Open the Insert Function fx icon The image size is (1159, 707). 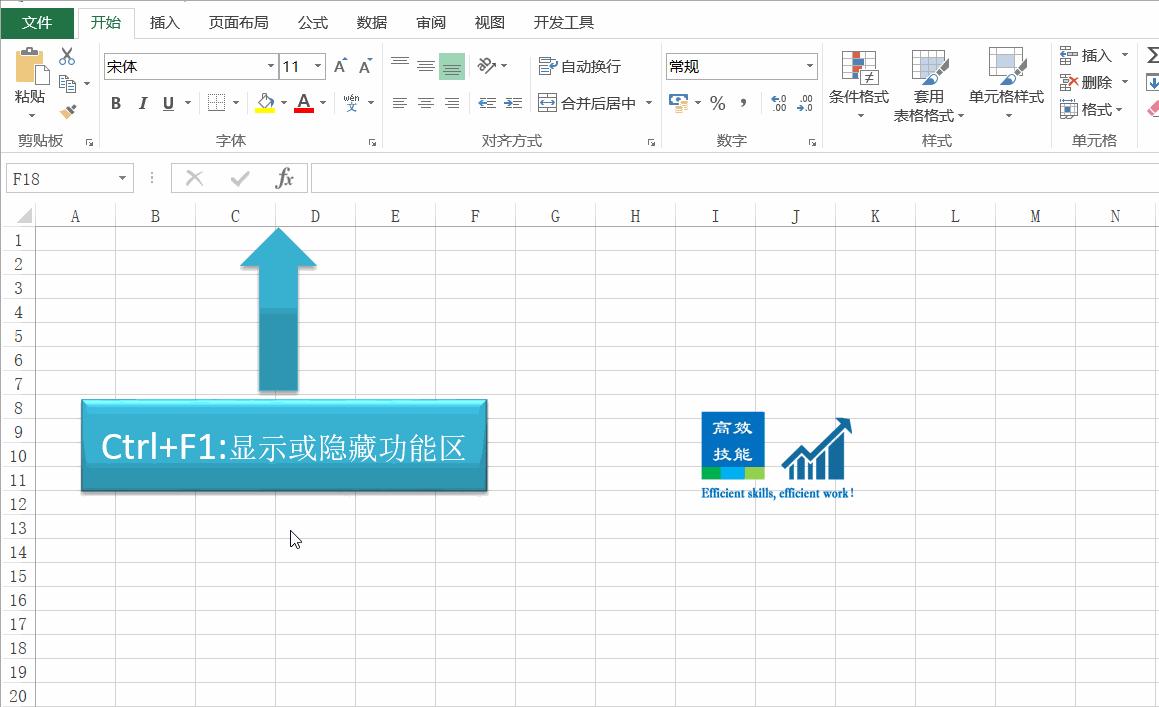coord(285,178)
